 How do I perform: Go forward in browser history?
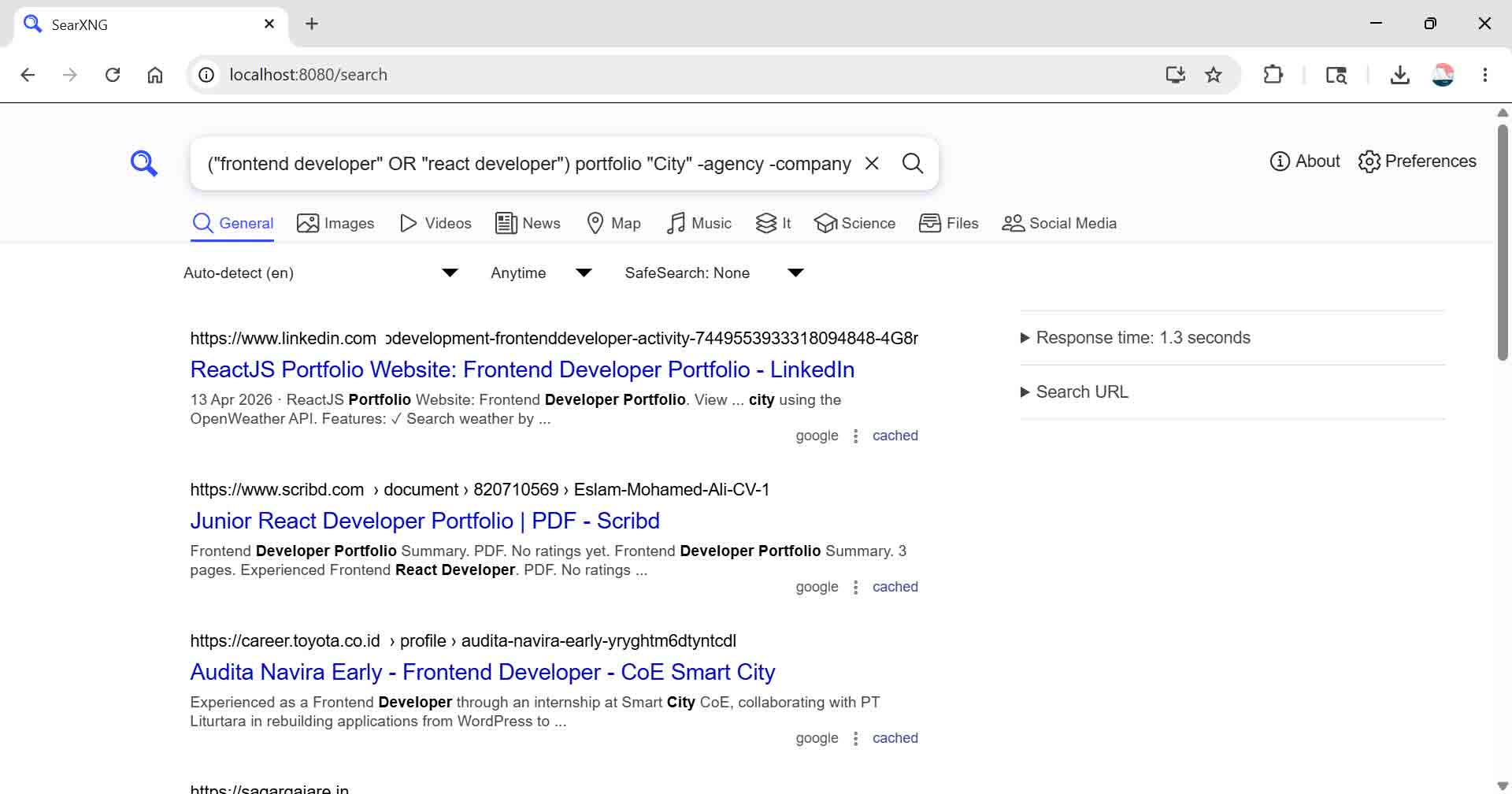tap(70, 75)
